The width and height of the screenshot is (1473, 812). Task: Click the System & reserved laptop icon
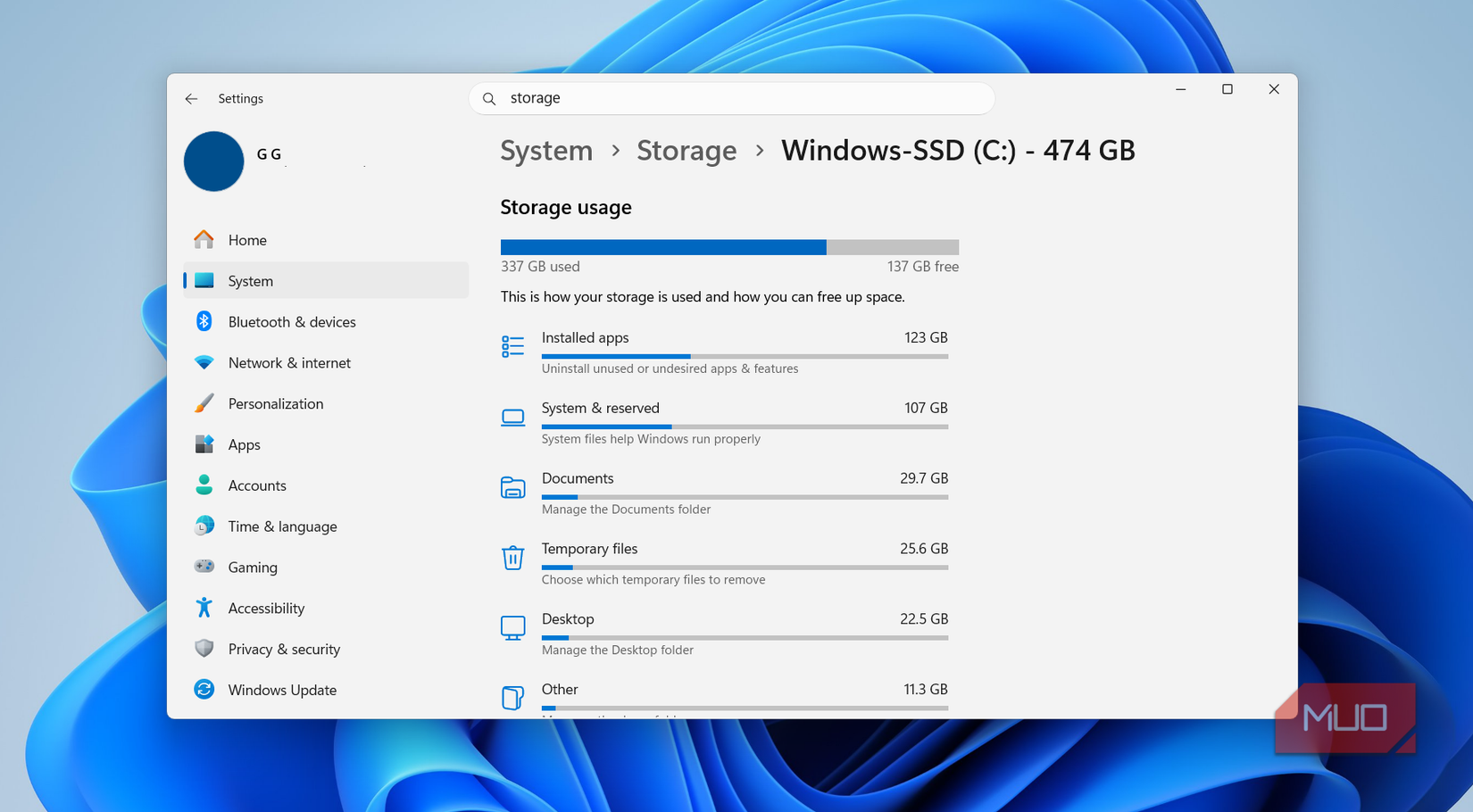coord(512,417)
